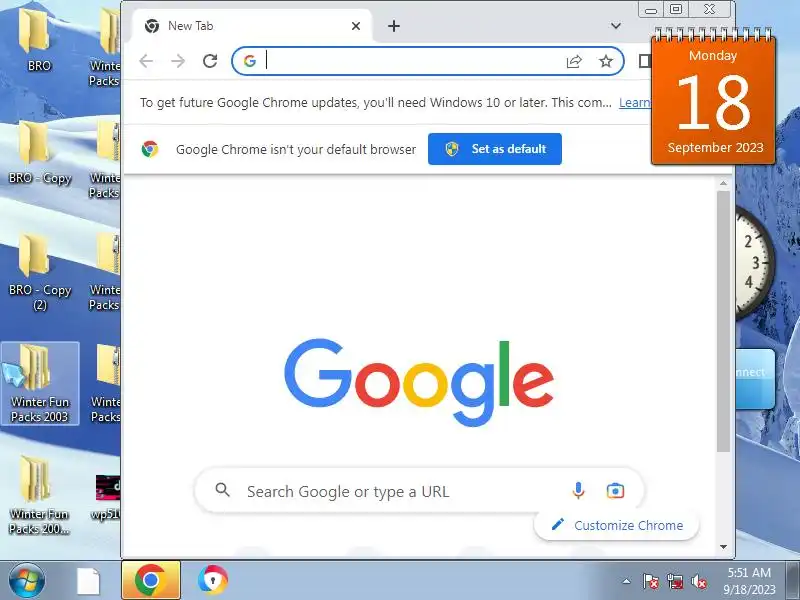Viewport: 800px width, 600px height.
Task: Restore down the Chrome window
Action: pyautogui.click(x=676, y=9)
